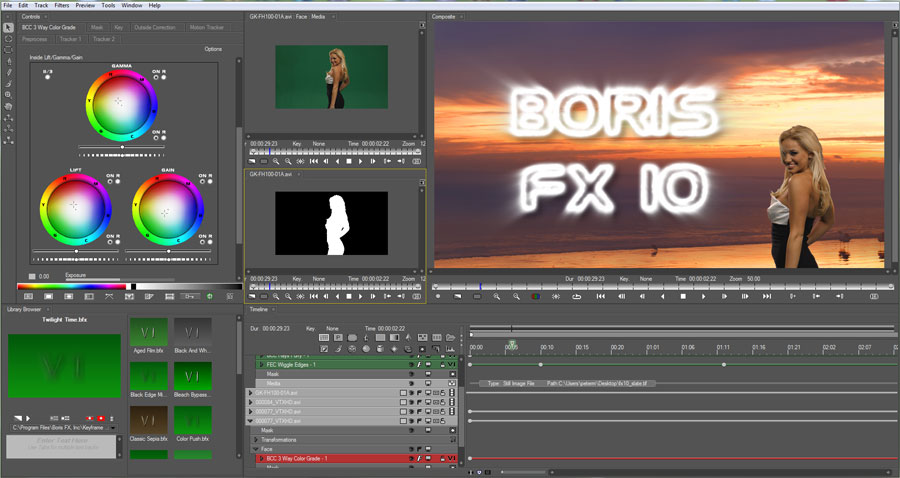Click the cylinder icon in Timeline toolbar
Viewport: 900px width, 478px height.
[x=380, y=348]
